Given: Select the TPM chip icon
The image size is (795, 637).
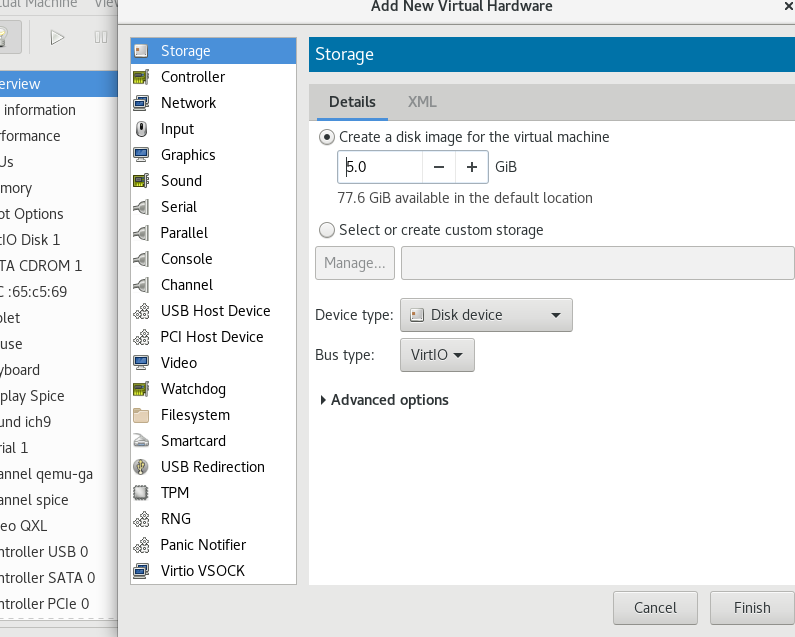Looking at the screenshot, I should pyautogui.click(x=141, y=492).
